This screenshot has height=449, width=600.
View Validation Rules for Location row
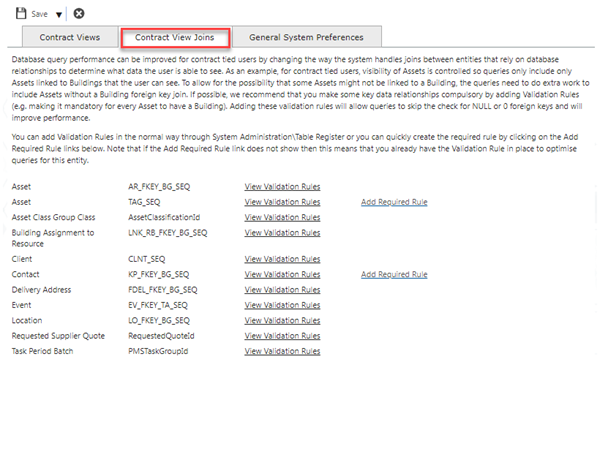point(282,320)
